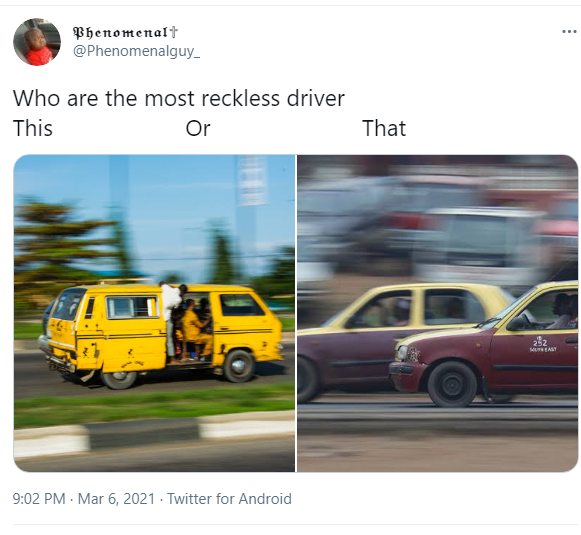
Task: Click the 252 South East taxi door label
Action: [542, 345]
